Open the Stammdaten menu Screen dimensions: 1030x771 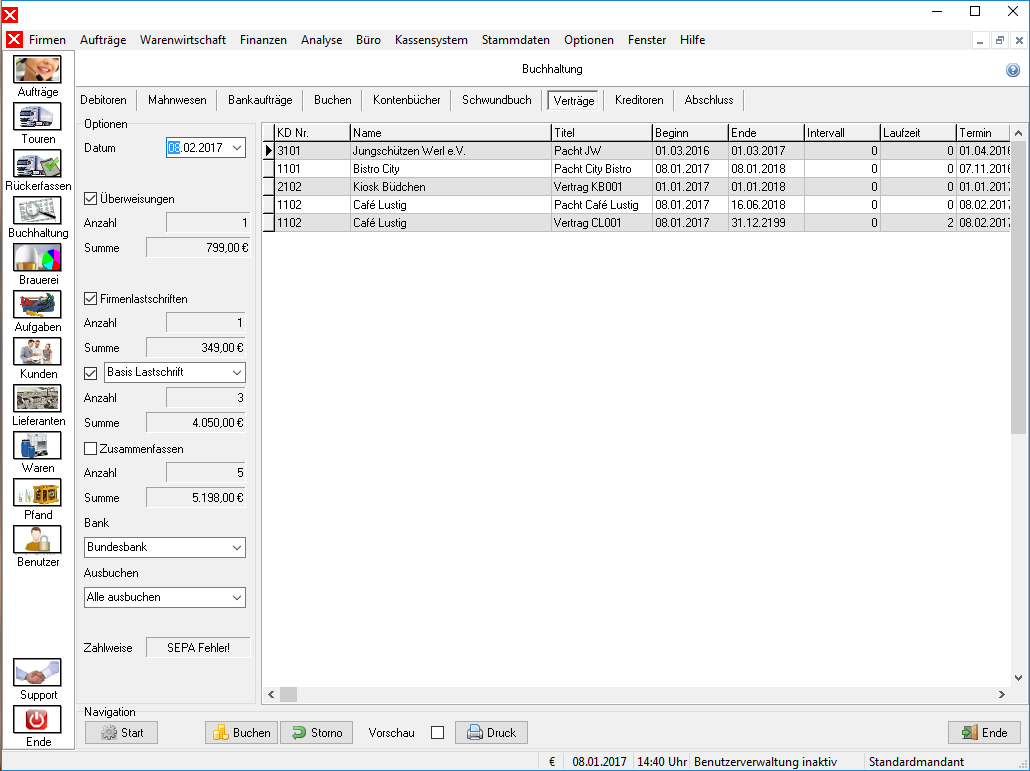pyautogui.click(x=516, y=40)
